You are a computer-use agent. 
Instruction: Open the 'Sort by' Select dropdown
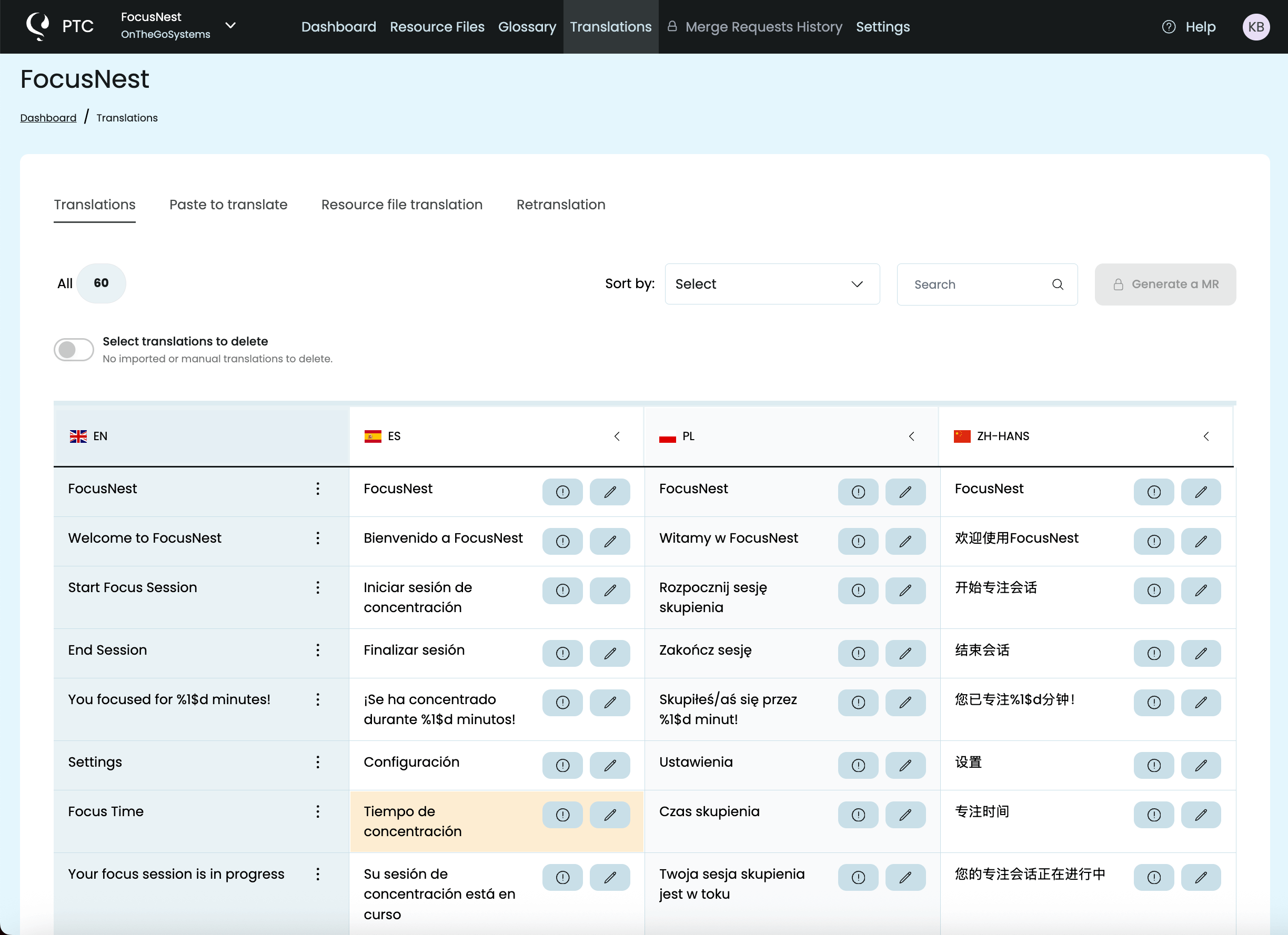coord(772,284)
